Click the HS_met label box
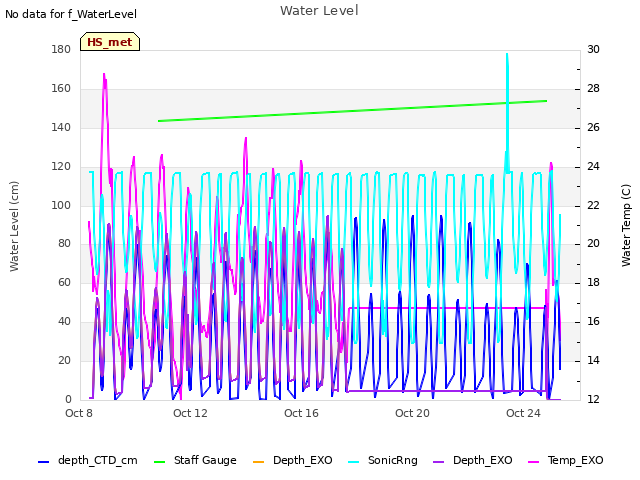The width and height of the screenshot is (640, 480). (110, 42)
